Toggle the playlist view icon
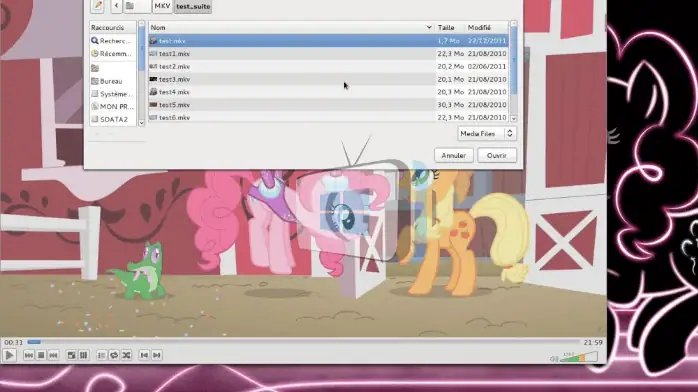 [101, 355]
